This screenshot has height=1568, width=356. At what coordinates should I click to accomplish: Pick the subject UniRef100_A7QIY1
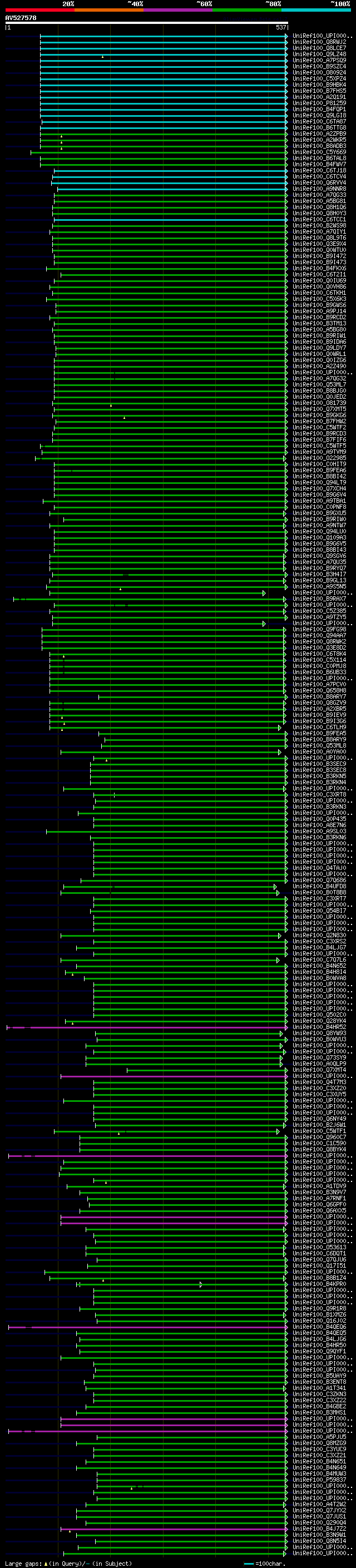319,231
